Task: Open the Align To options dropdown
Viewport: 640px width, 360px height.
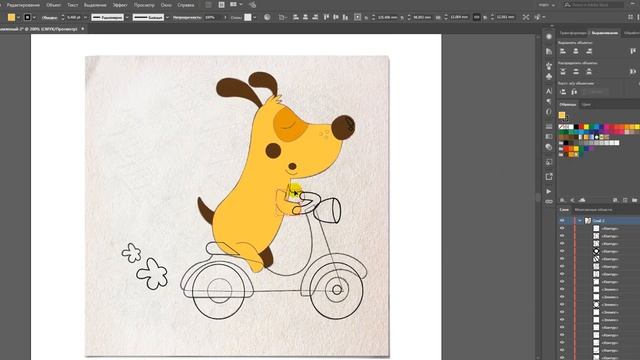Action: click(x=282, y=17)
